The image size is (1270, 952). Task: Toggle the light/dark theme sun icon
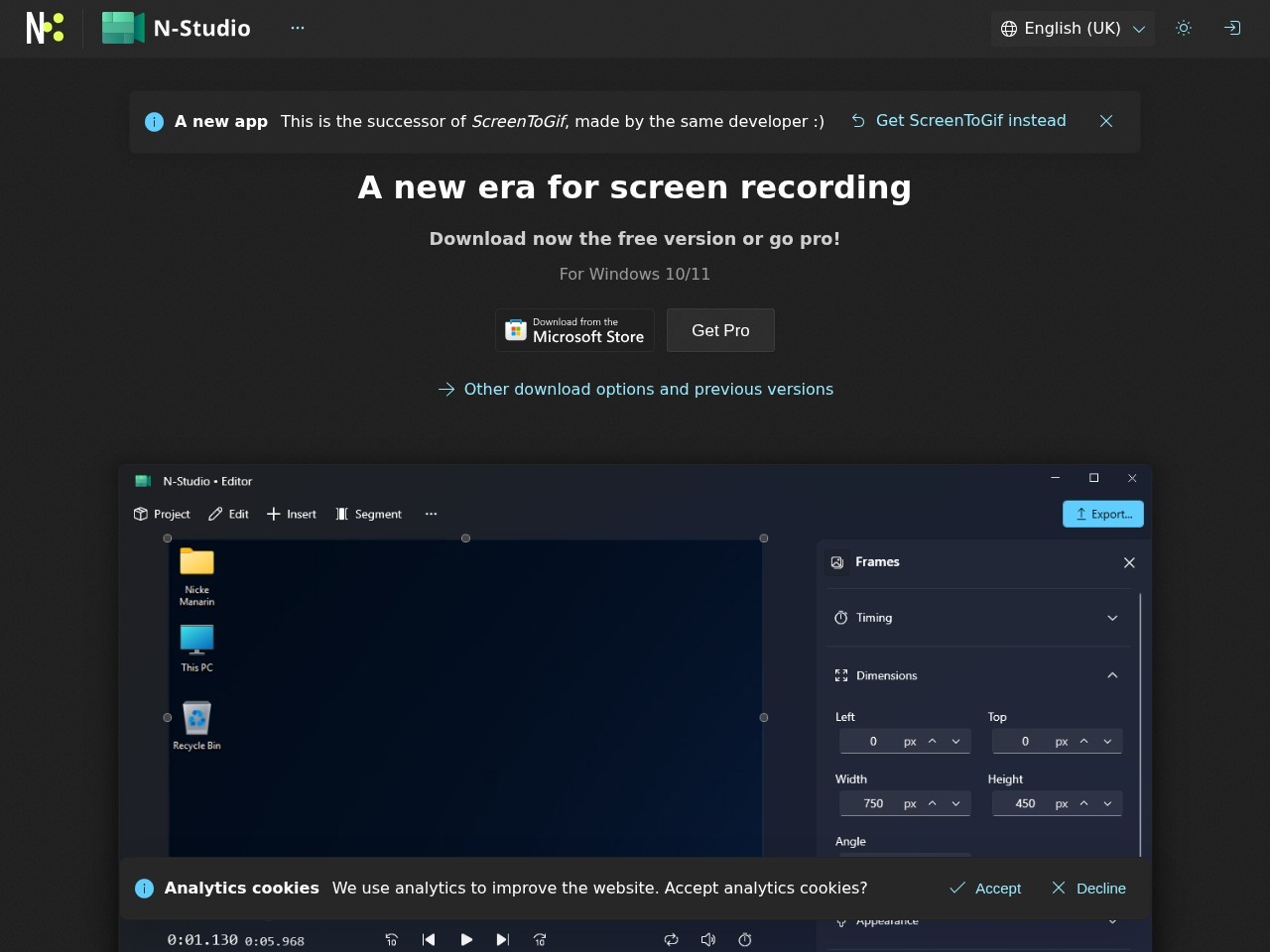1184,28
